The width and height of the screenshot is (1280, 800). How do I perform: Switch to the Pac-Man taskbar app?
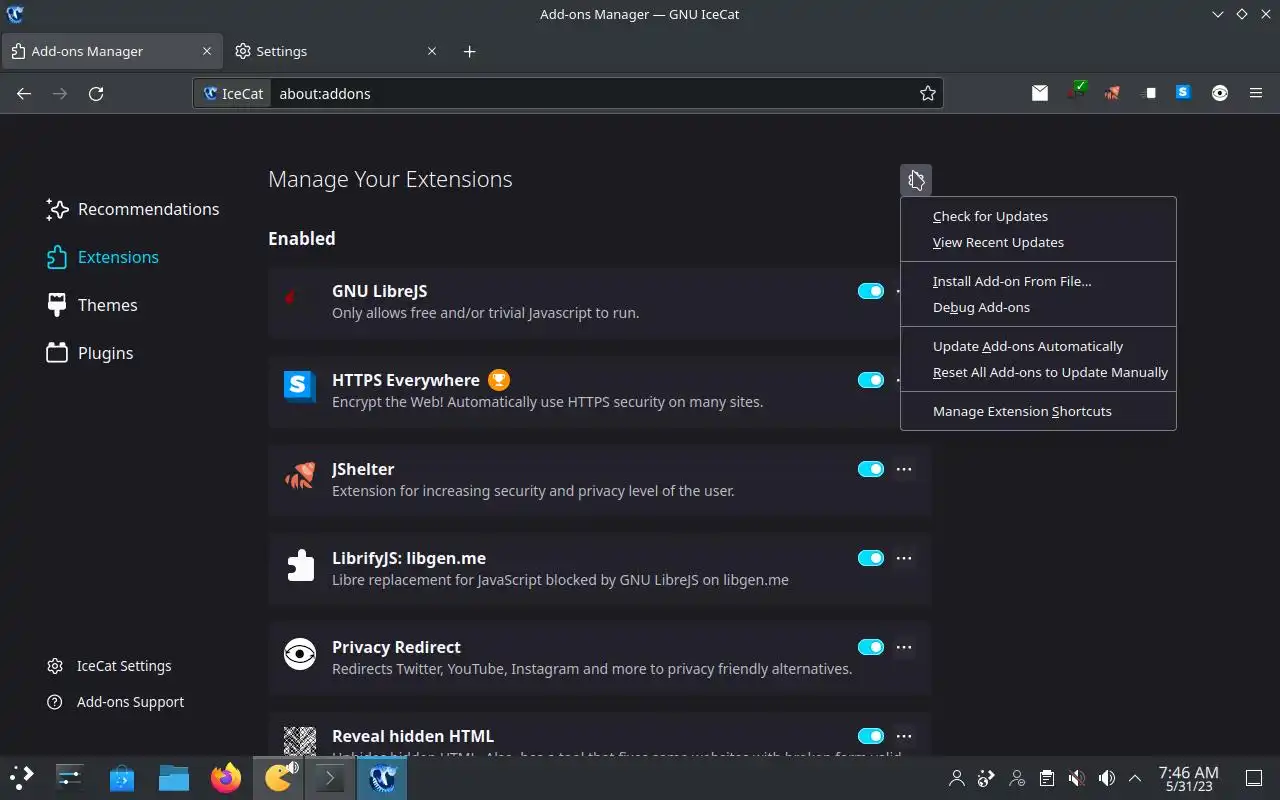point(278,777)
